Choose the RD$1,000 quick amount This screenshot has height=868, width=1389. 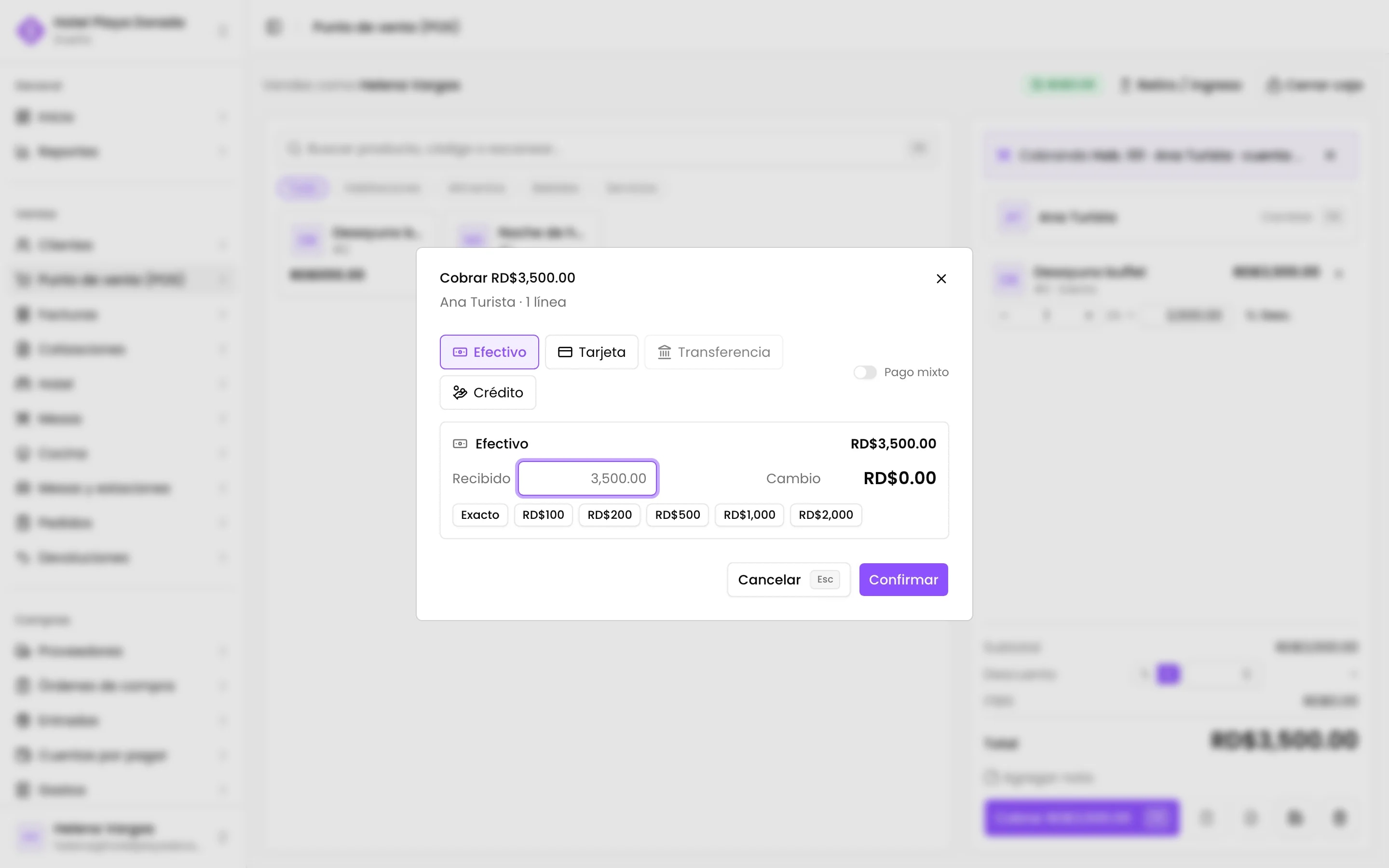pyautogui.click(x=749, y=515)
